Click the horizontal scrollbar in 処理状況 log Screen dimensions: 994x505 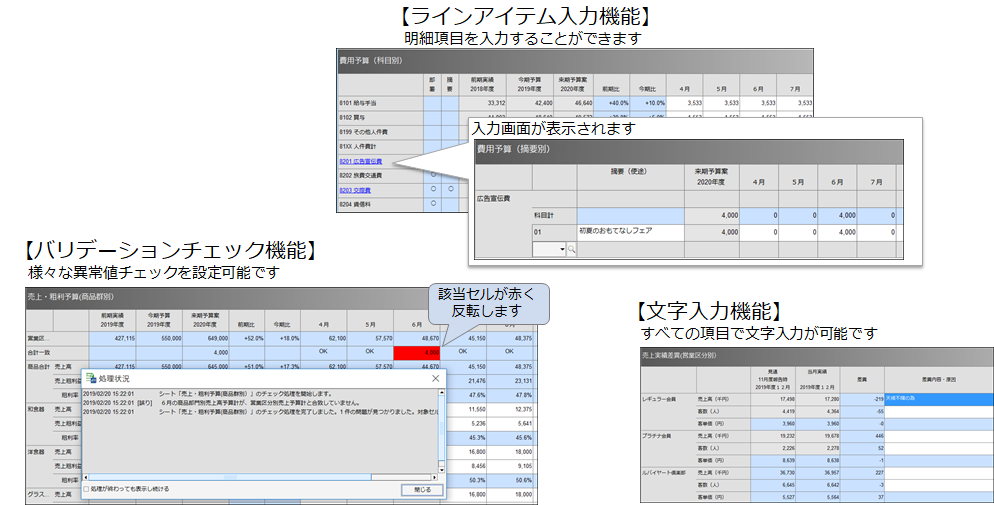tap(261, 477)
